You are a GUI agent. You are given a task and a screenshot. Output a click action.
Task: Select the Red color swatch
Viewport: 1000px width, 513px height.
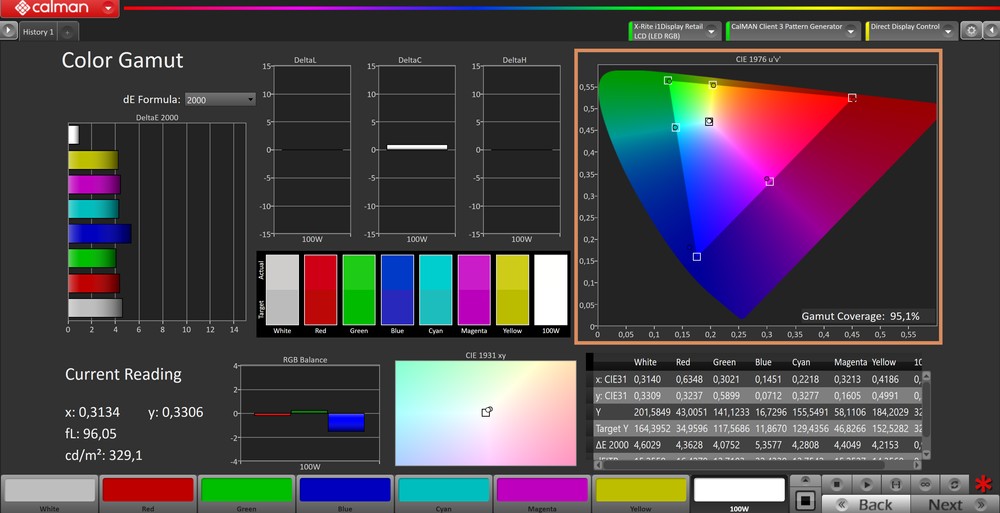tap(148, 490)
